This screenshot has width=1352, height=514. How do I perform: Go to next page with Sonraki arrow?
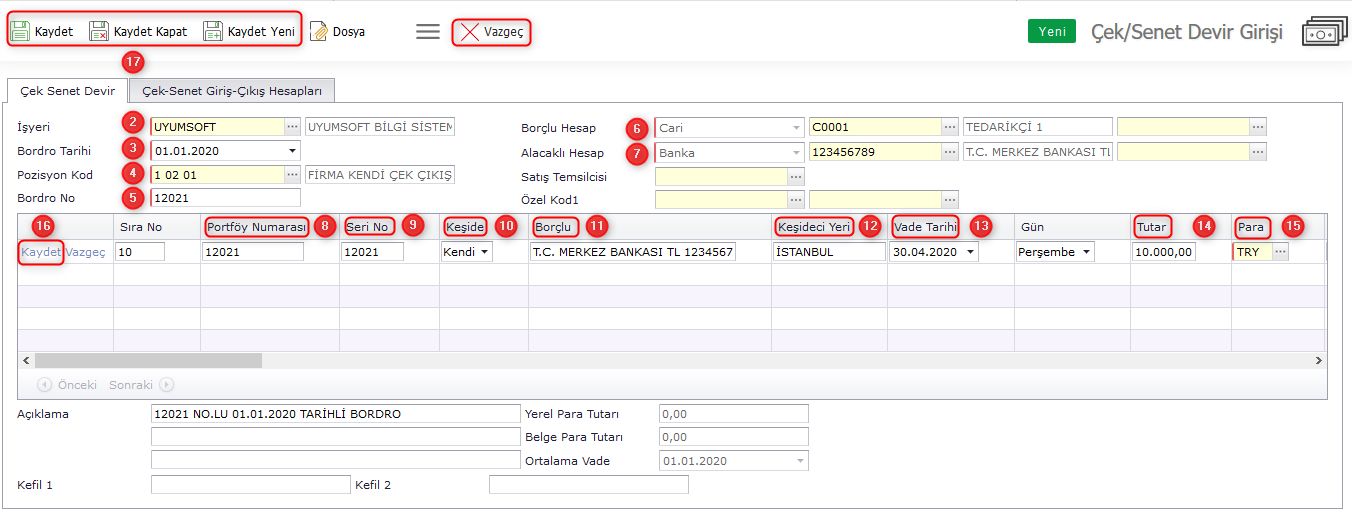[x=166, y=384]
